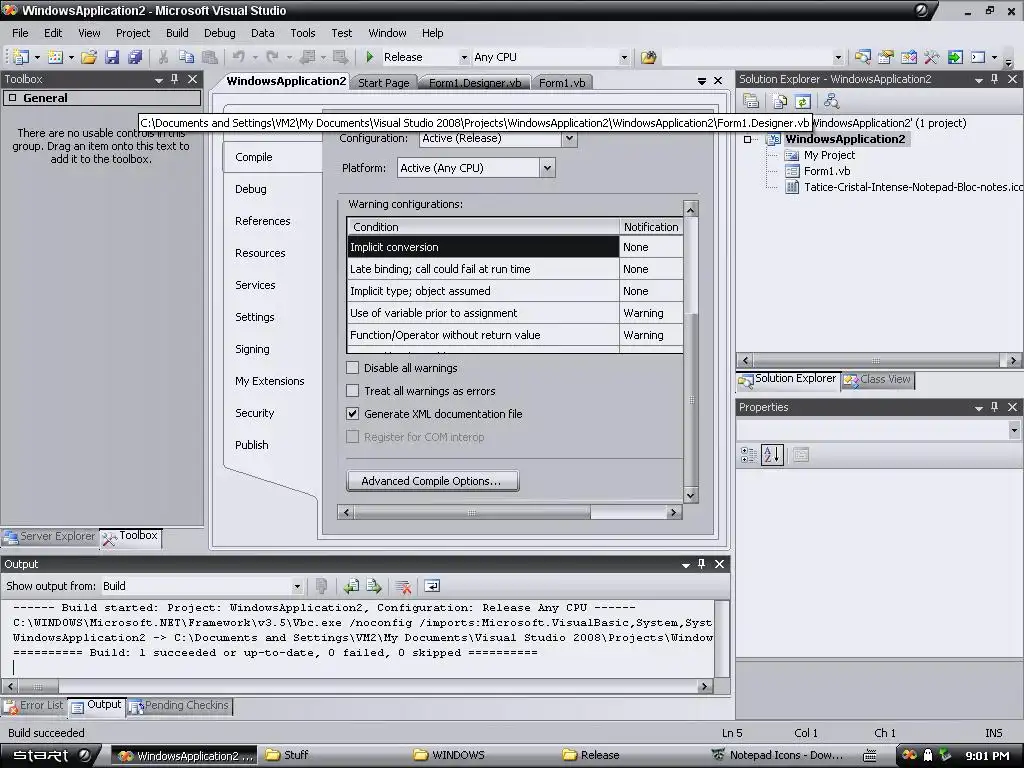
Task: Open Toolbox via the hammer and wrench icon
Action: tap(931, 57)
